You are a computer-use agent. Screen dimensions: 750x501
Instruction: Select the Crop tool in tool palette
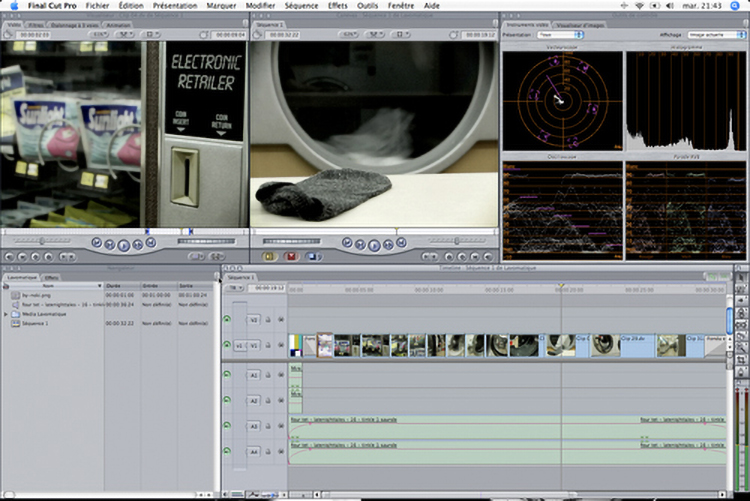pyautogui.click(x=741, y=360)
